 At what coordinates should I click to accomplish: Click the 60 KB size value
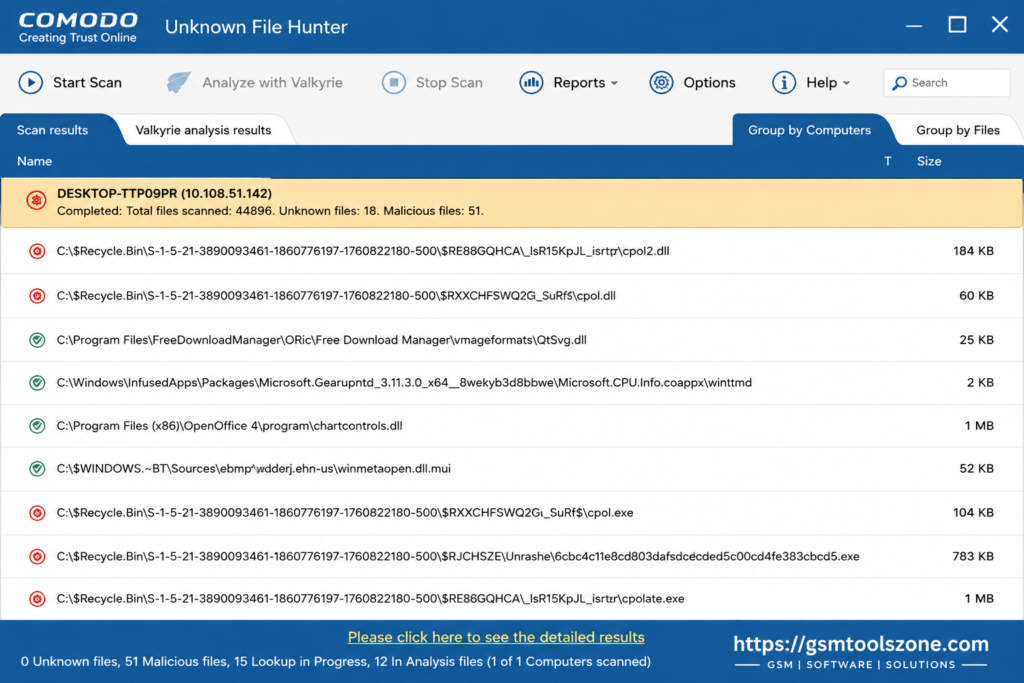point(976,296)
